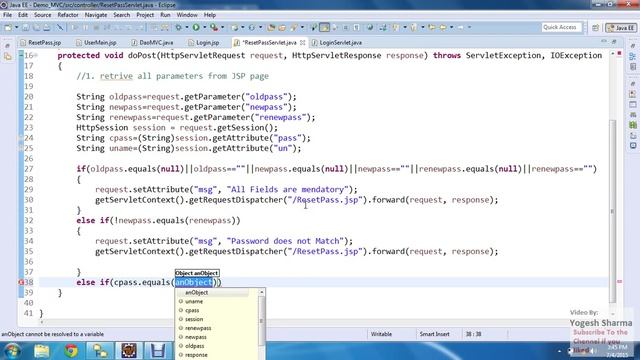
Task: Minimize the editor area
Action: tap(604, 42)
